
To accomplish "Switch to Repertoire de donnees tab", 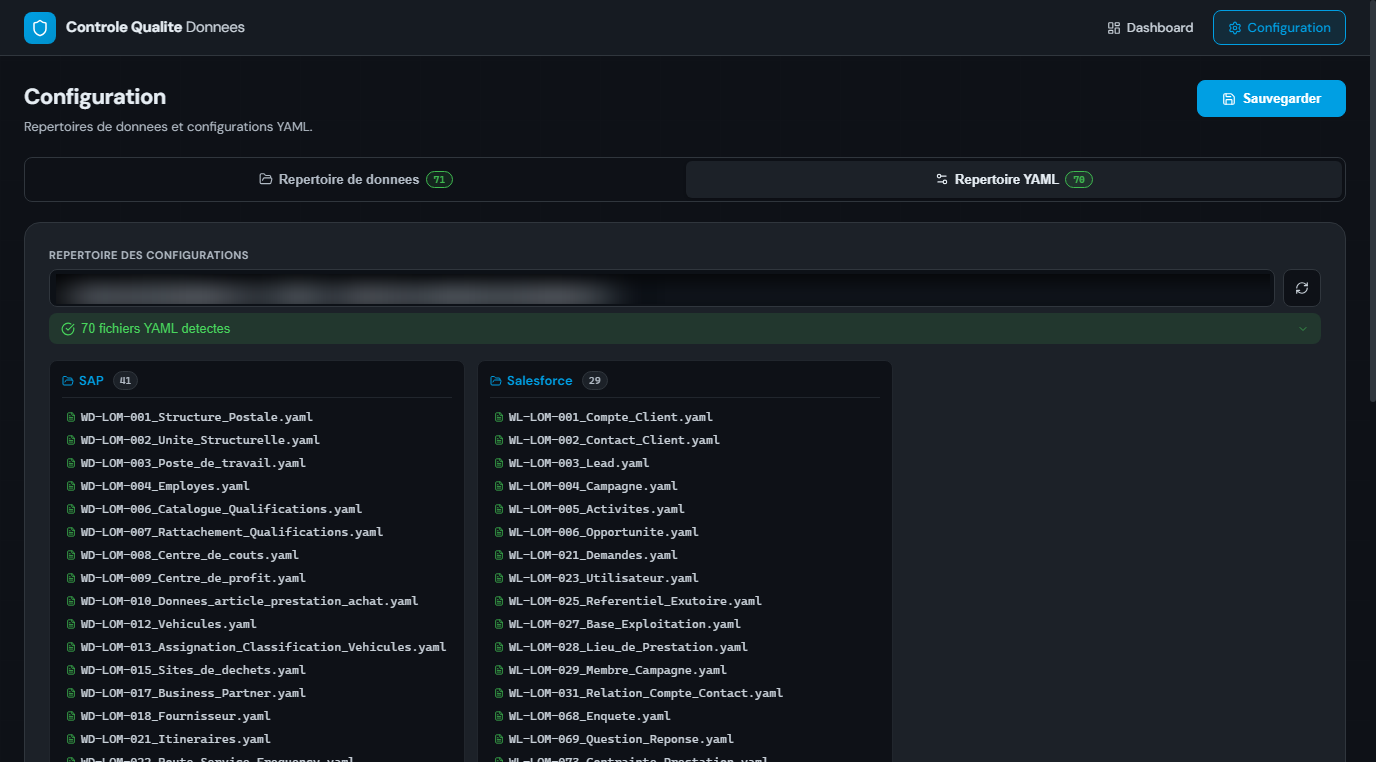I will click(x=356, y=180).
